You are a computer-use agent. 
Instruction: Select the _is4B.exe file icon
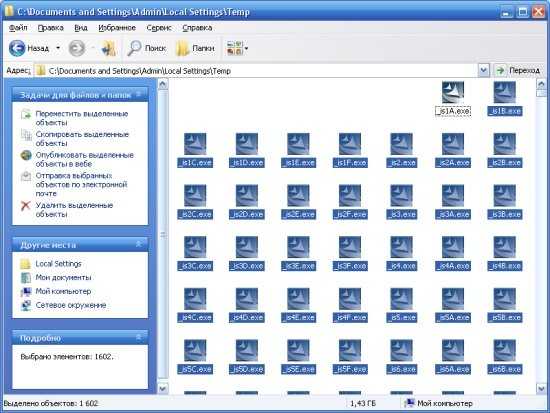tap(504, 247)
